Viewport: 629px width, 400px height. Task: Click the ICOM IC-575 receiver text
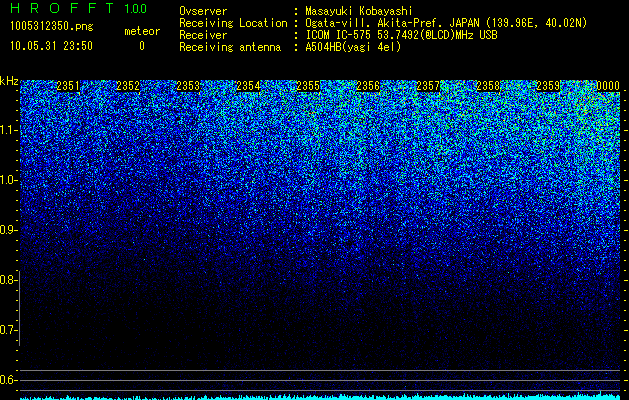[401, 35]
